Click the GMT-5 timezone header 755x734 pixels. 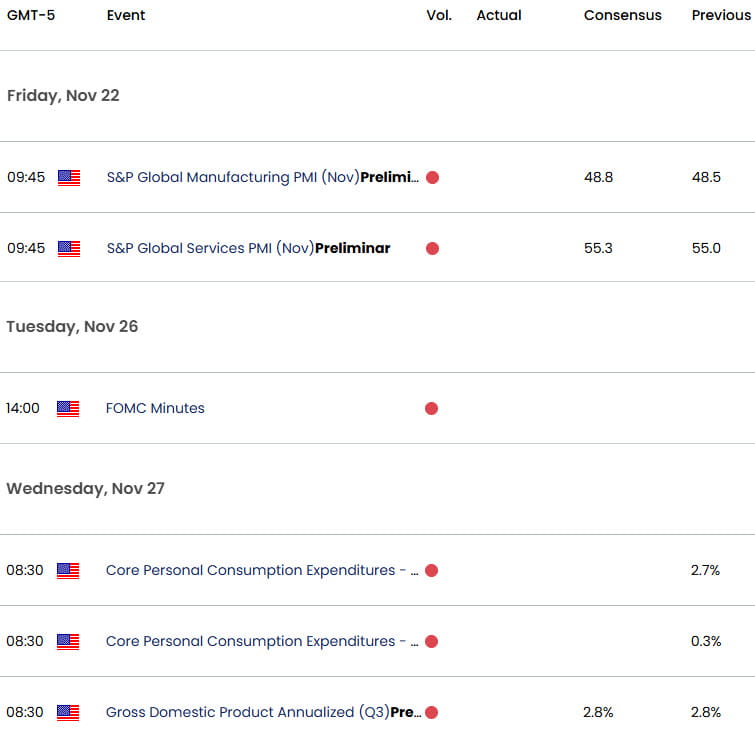pyautogui.click(x=31, y=15)
